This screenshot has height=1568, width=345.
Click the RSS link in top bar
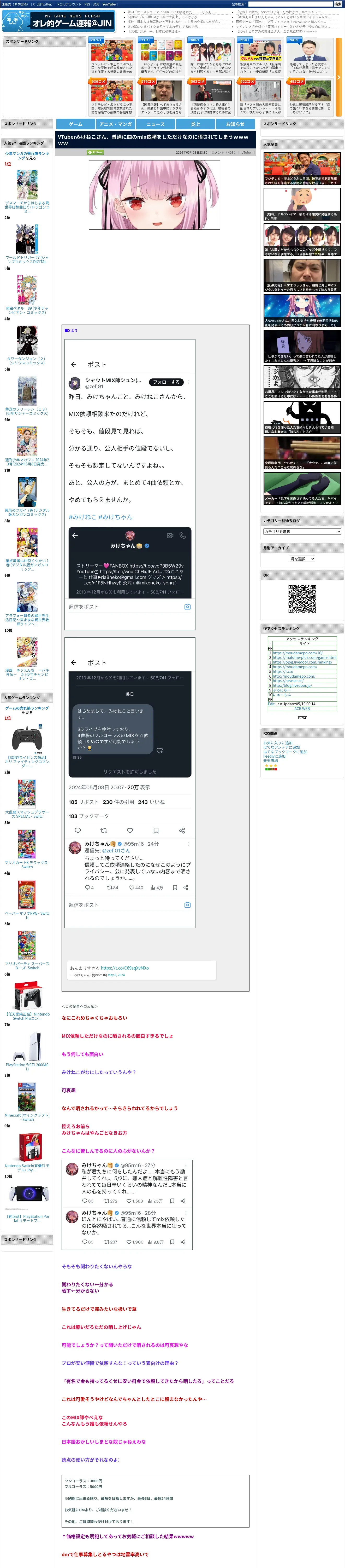point(87,4)
